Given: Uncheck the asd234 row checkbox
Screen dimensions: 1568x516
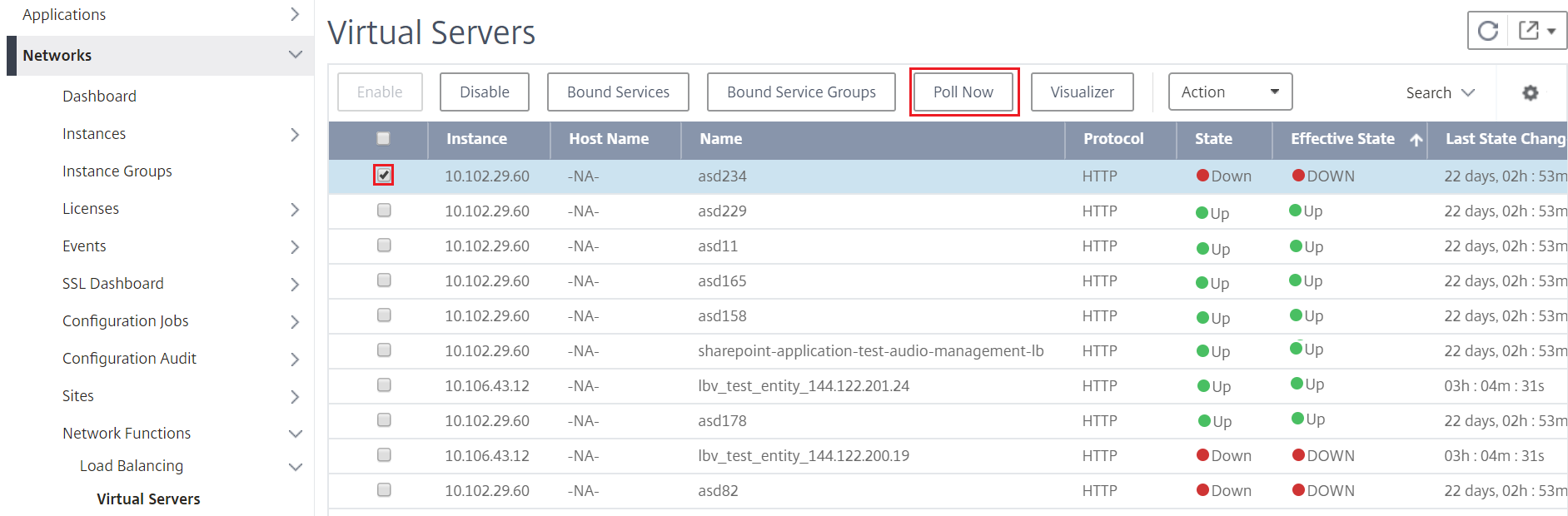Looking at the screenshot, I should point(384,175).
